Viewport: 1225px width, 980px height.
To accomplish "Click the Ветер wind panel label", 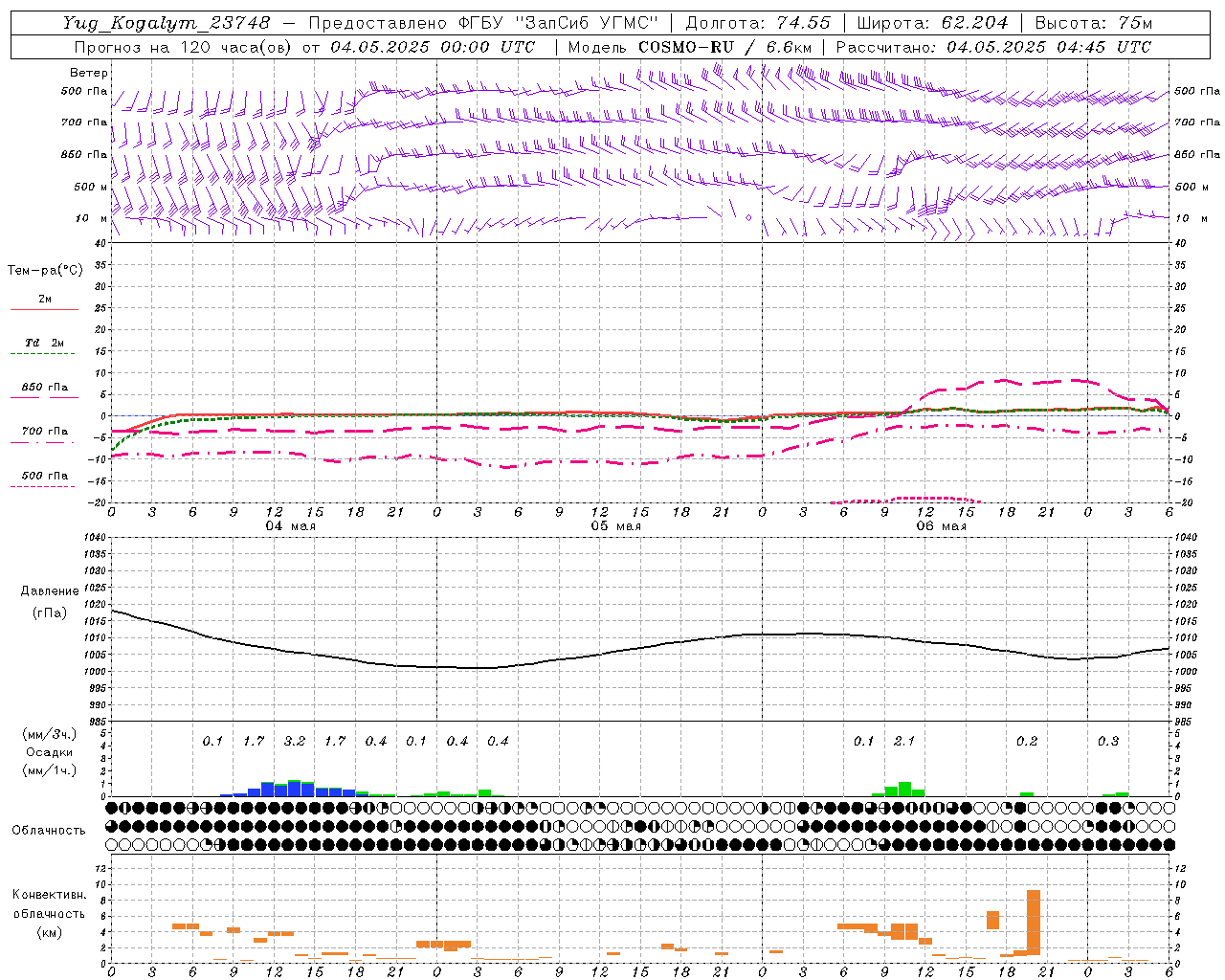I will 88,73.
